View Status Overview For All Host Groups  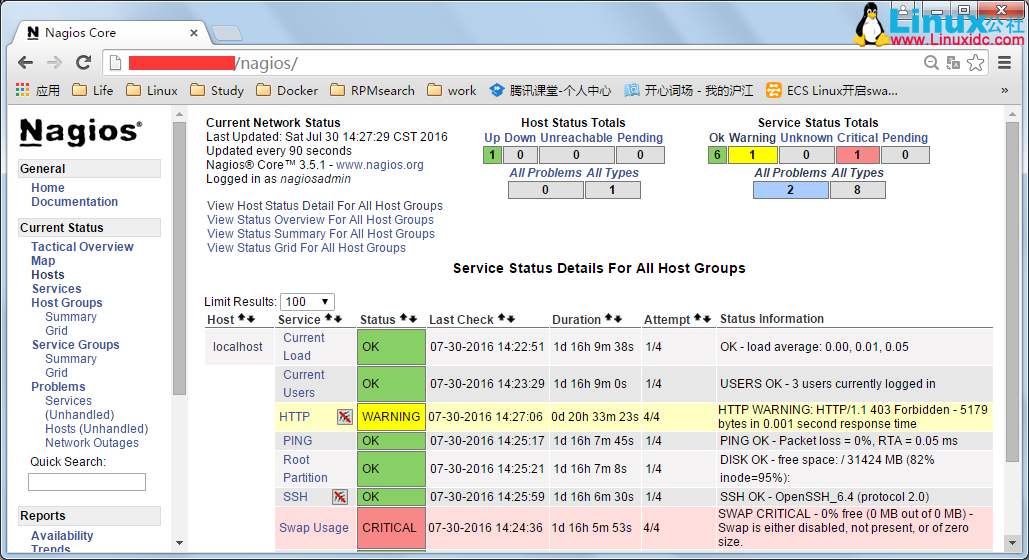pos(320,220)
